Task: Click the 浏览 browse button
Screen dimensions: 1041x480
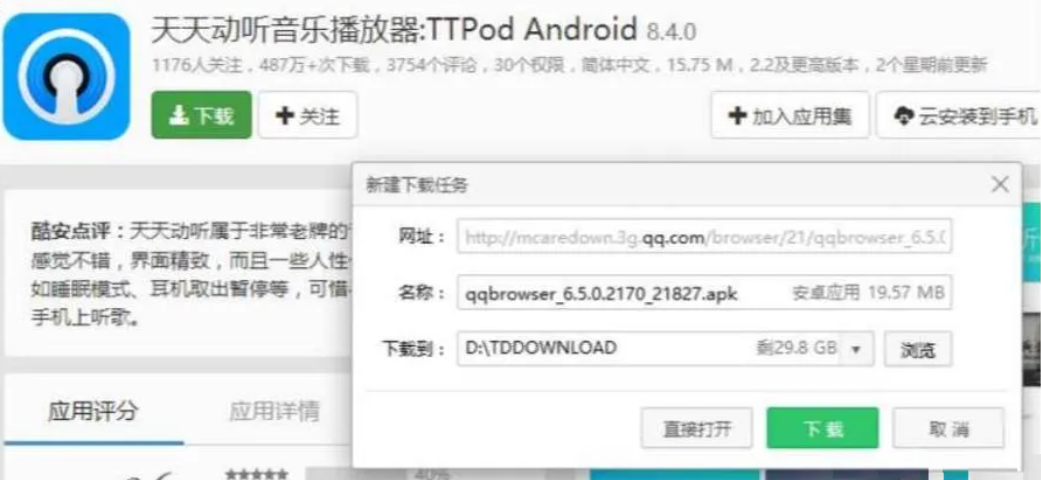Action: click(x=918, y=349)
